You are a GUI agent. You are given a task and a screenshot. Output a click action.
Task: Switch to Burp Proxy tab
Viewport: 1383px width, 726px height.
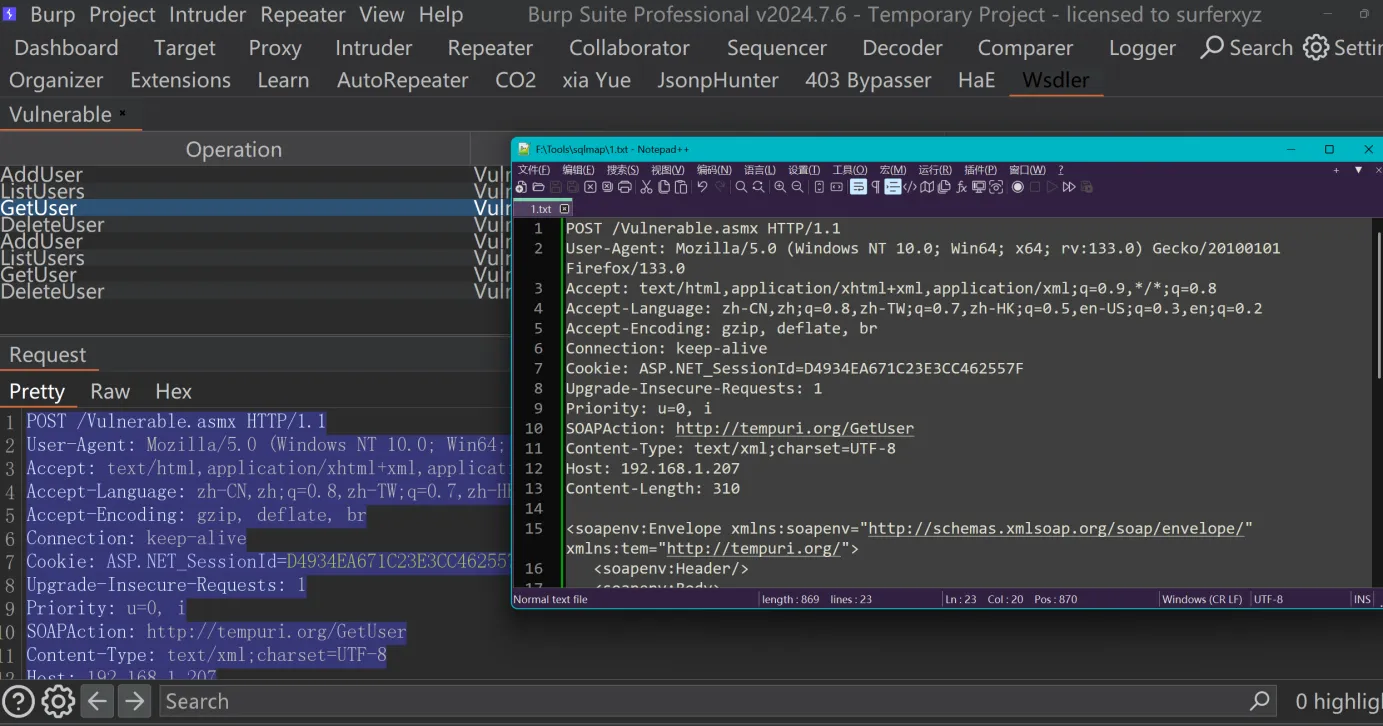(x=274, y=48)
